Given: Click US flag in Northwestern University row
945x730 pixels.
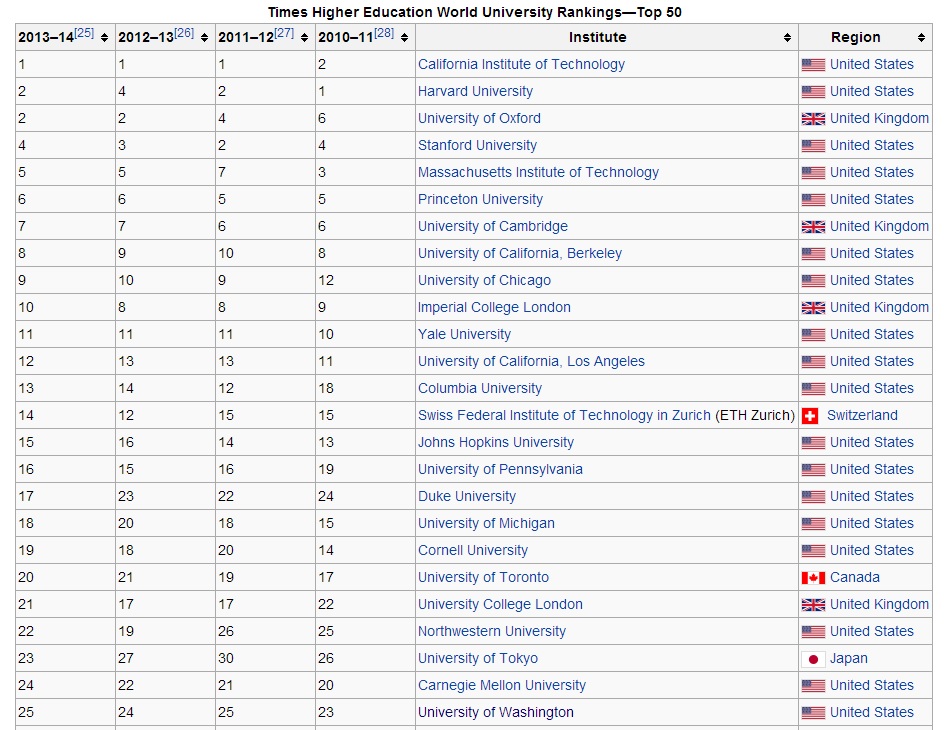Looking at the screenshot, I should pyautogui.click(x=814, y=632).
